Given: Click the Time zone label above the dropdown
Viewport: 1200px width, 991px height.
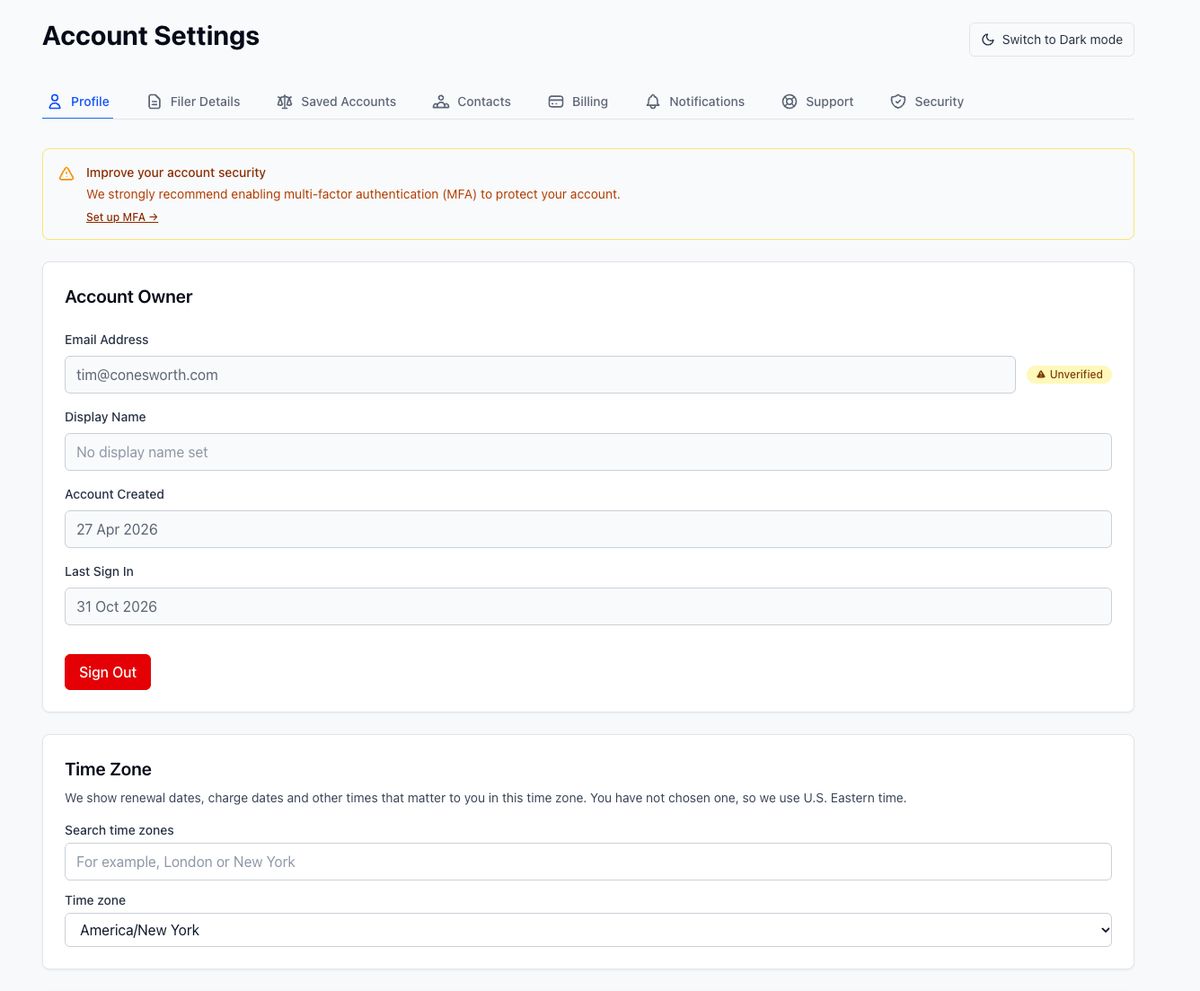Looking at the screenshot, I should (x=96, y=900).
